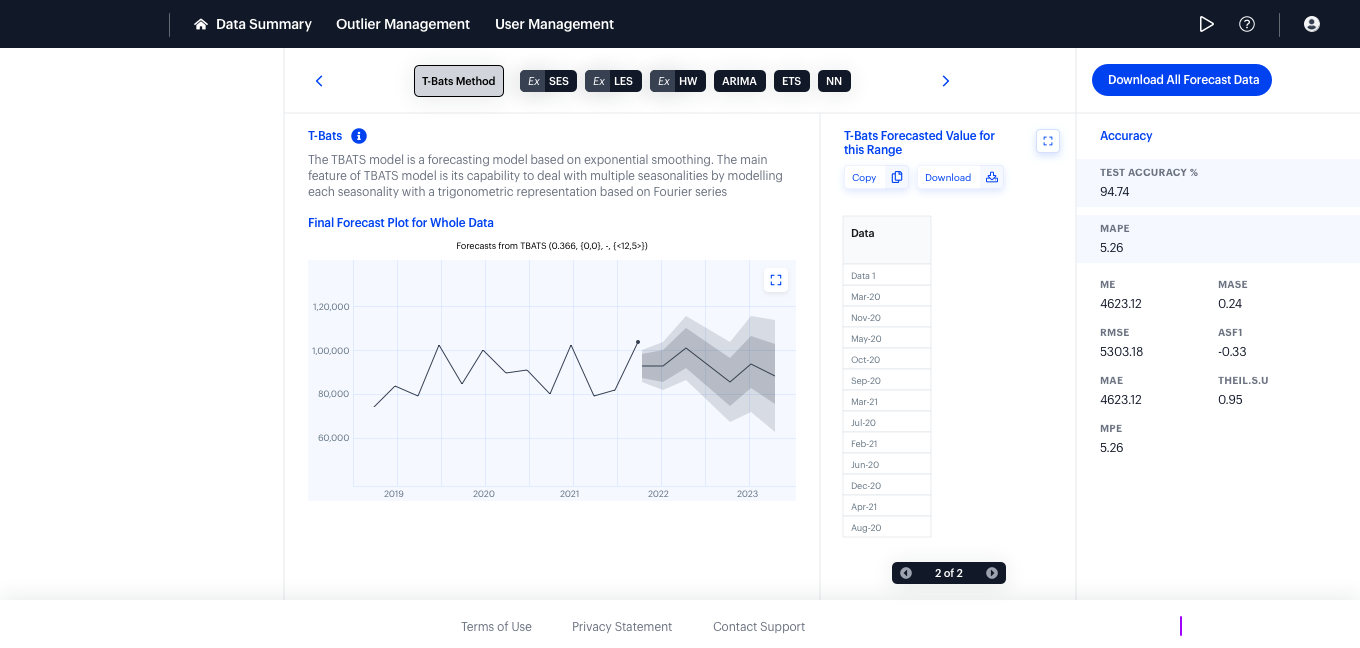Click the last observed point on chart

pyautogui.click(x=638, y=342)
